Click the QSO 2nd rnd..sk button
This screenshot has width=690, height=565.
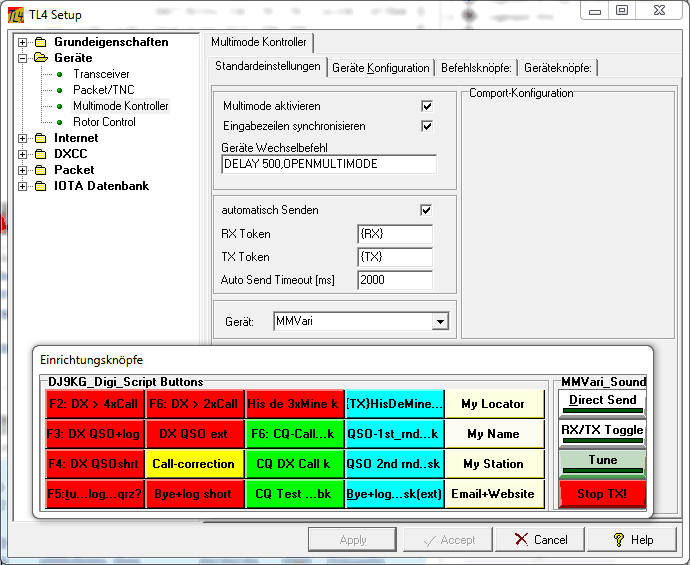[394, 464]
